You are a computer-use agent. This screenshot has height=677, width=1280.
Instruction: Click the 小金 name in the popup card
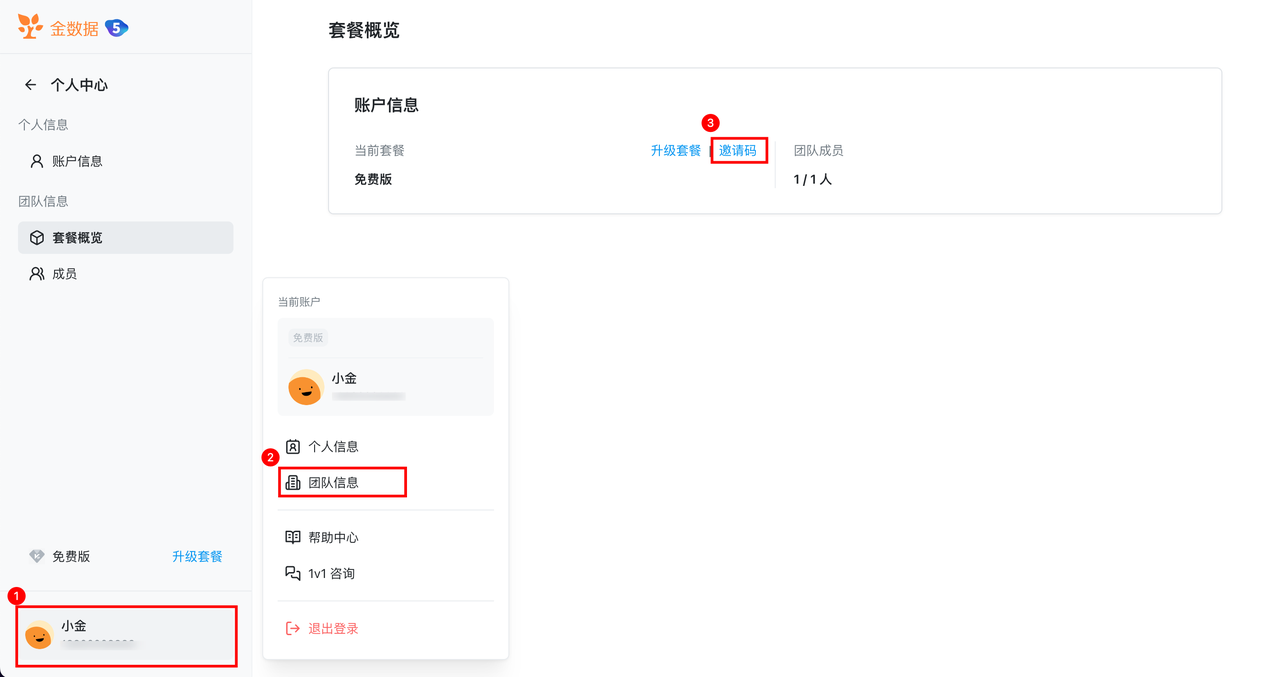pos(344,379)
